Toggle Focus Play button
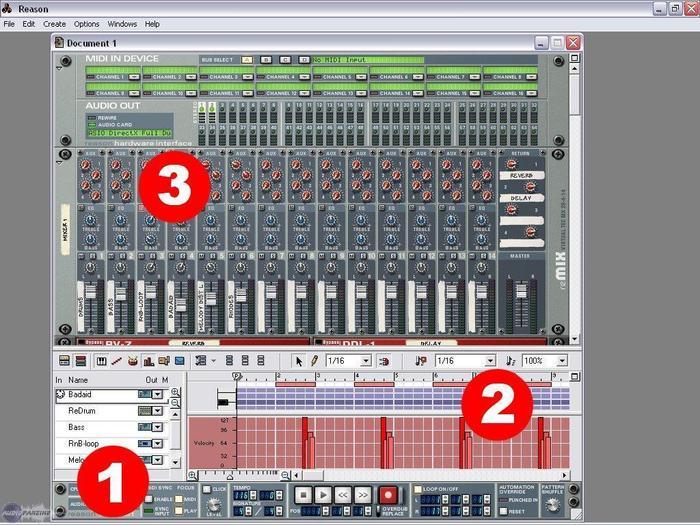 coord(179,510)
